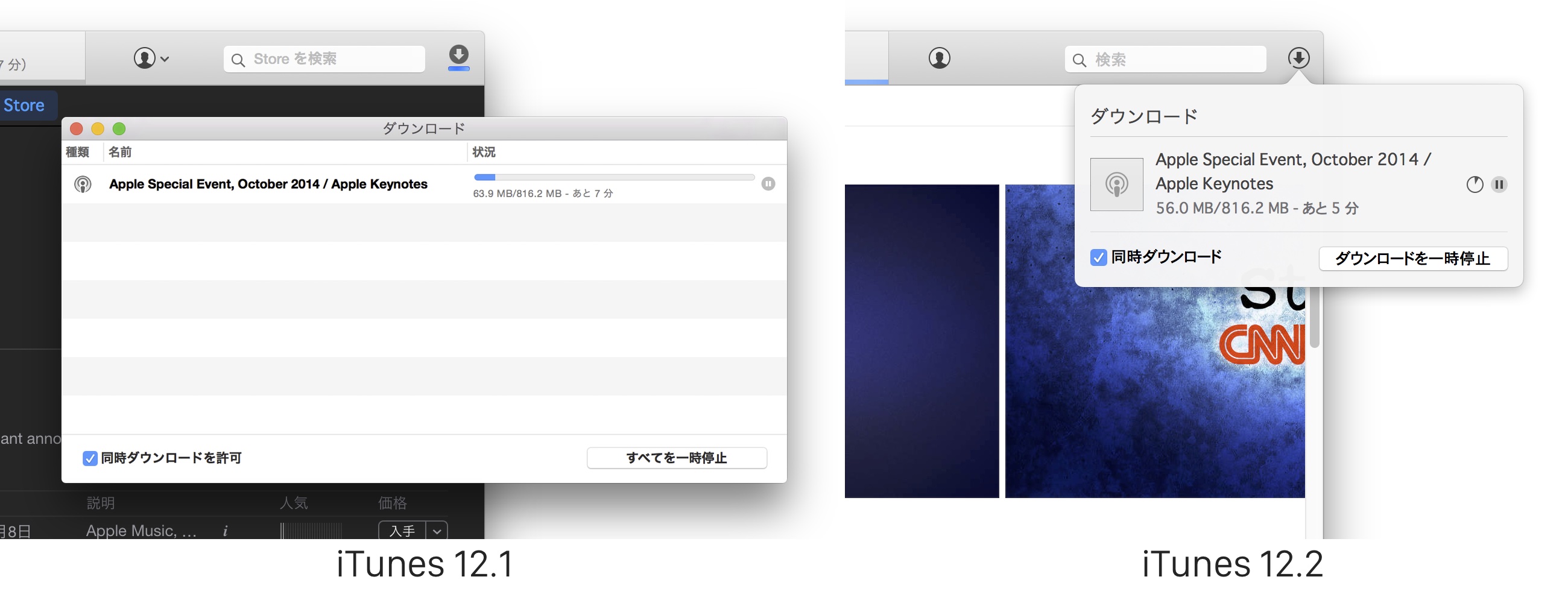Click the podcast artwork thumbnail in the popover

tap(1117, 185)
